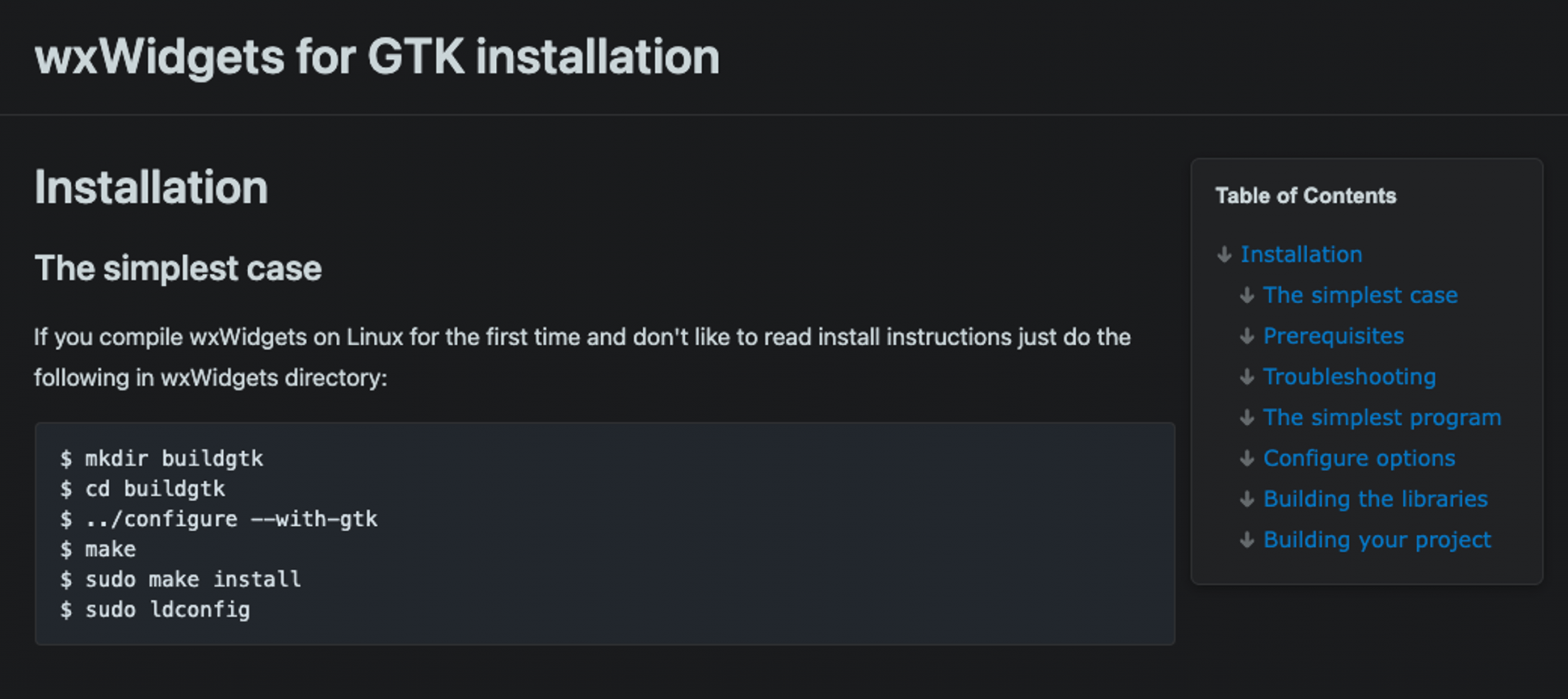Screen dimensions: 1568x699
Task: Open The simplest program contents link
Action: (x=1381, y=417)
